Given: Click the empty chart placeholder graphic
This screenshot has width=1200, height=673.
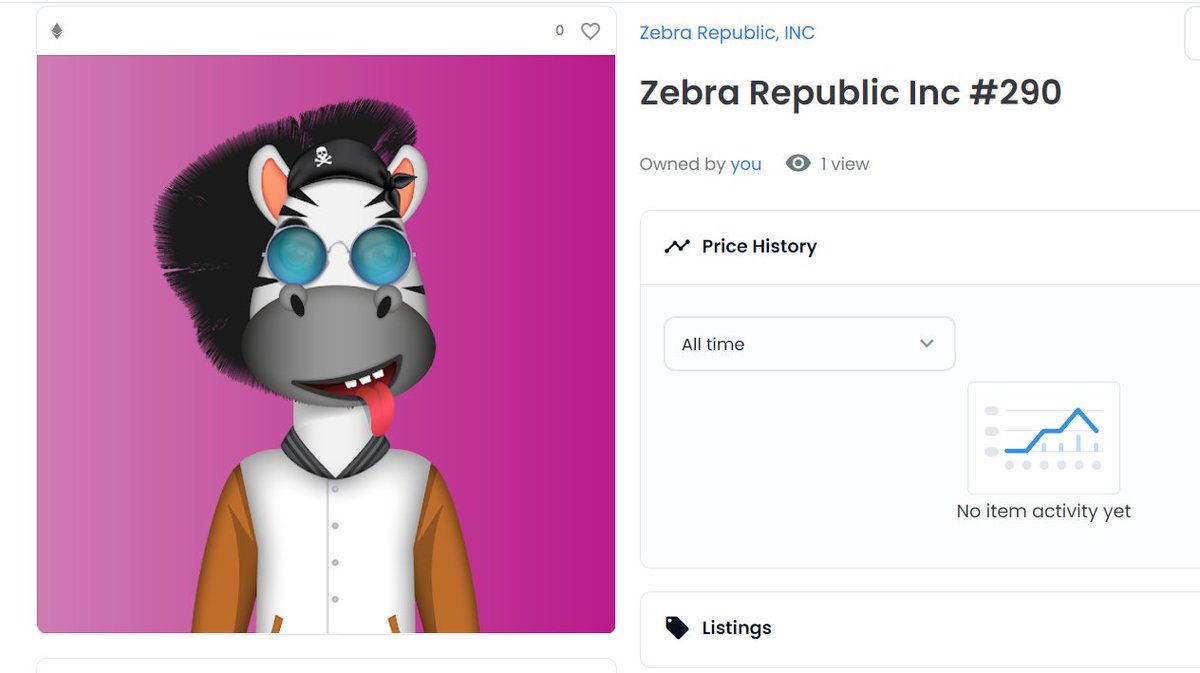Looking at the screenshot, I should (x=1044, y=437).
